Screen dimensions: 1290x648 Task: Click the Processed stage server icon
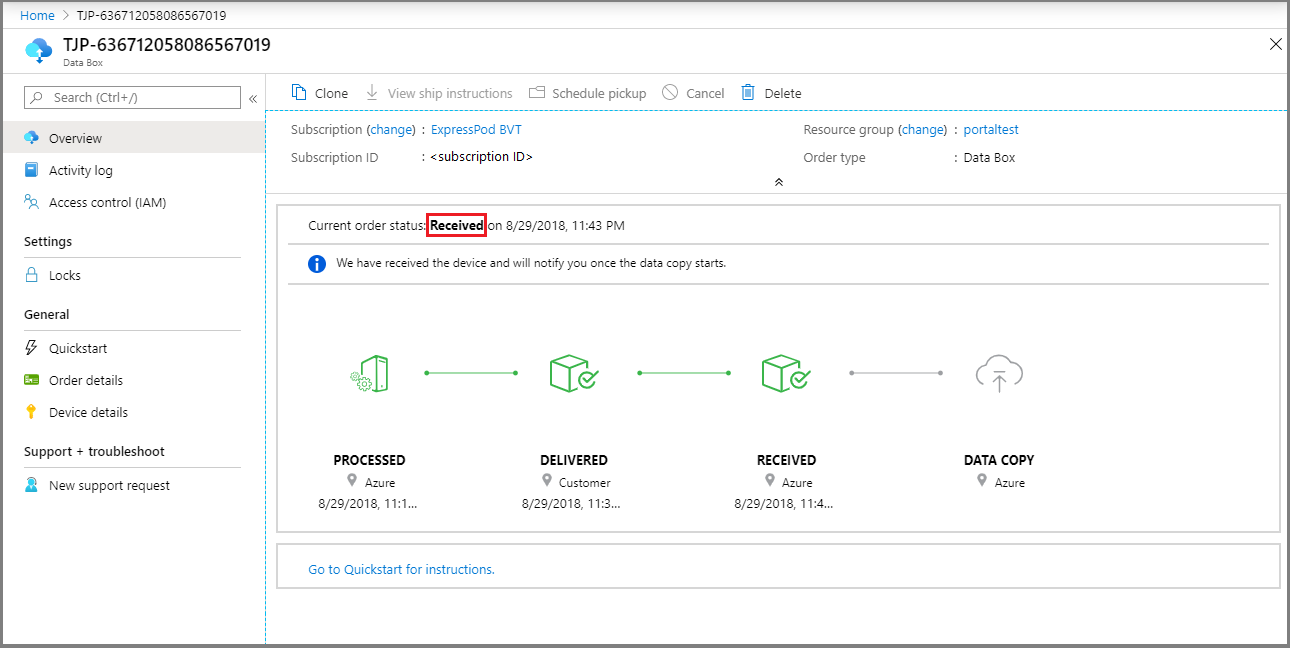coord(370,374)
